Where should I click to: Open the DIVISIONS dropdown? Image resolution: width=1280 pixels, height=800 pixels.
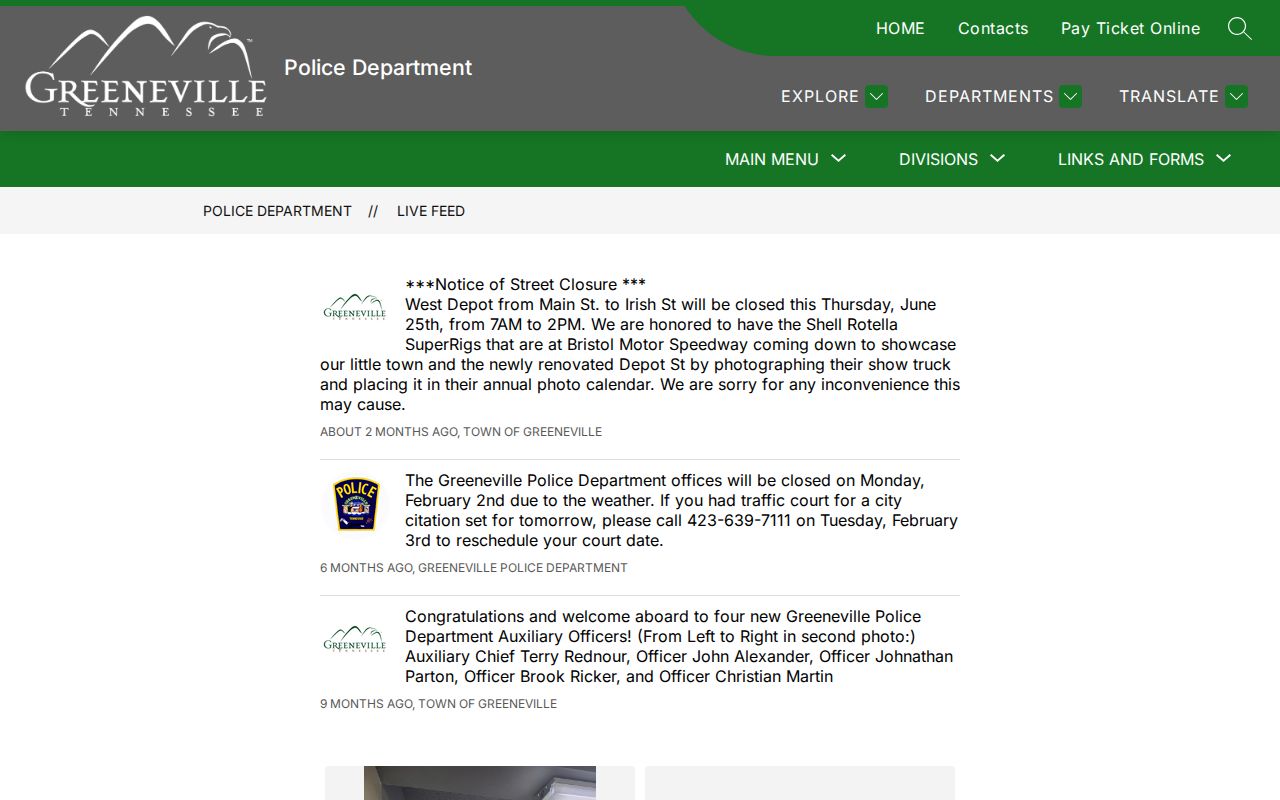(x=952, y=159)
